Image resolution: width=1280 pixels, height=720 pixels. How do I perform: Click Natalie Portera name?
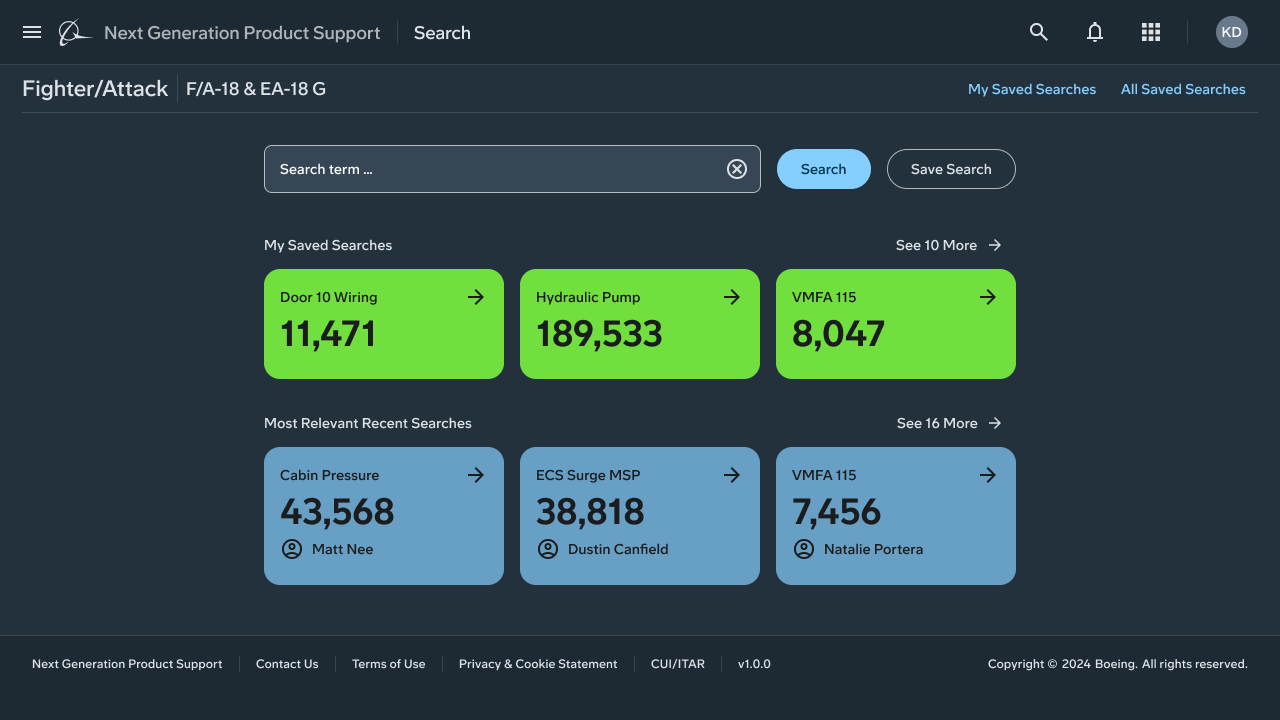874,549
